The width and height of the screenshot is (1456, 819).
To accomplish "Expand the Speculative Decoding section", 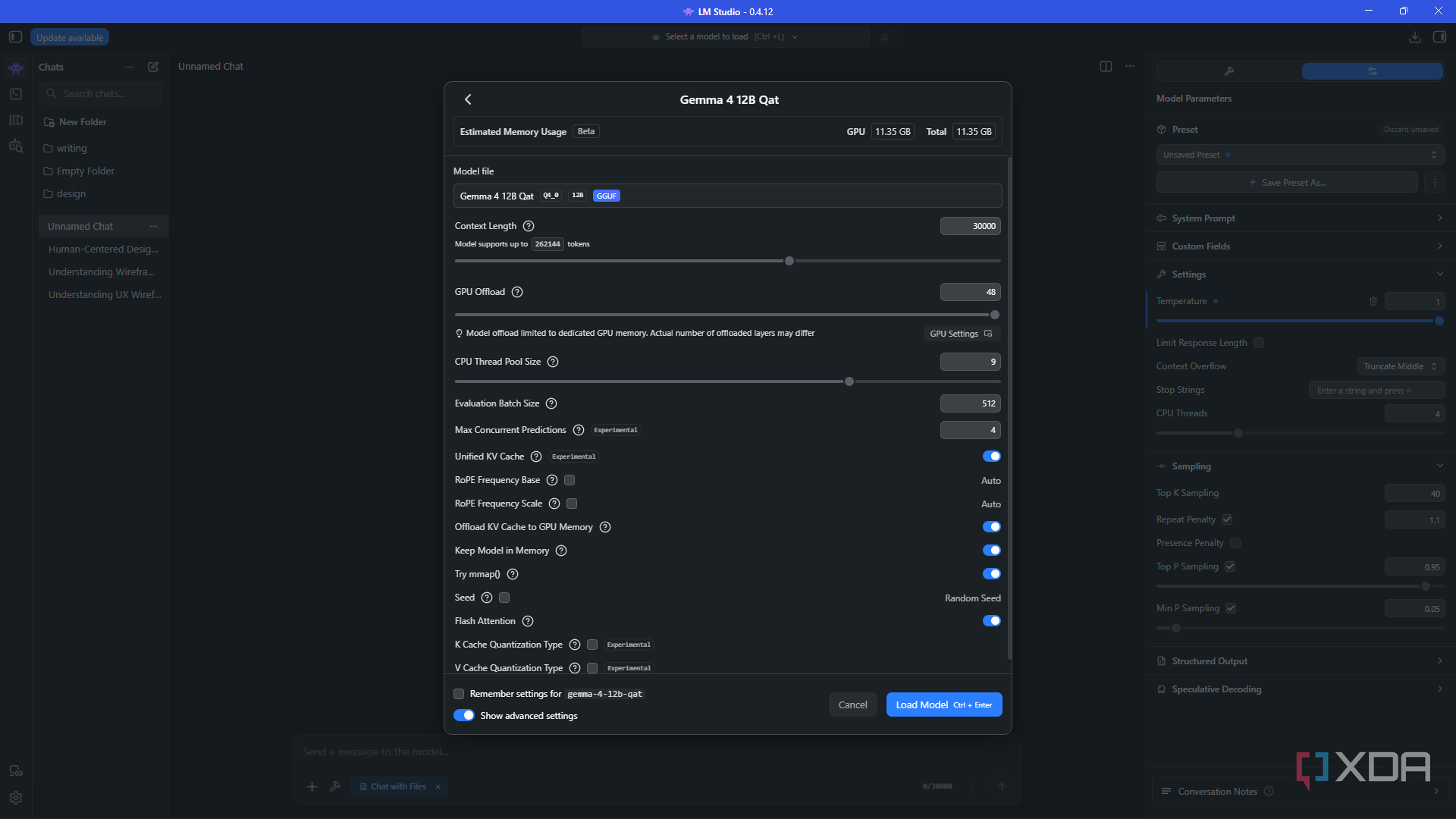I will tap(1300, 689).
